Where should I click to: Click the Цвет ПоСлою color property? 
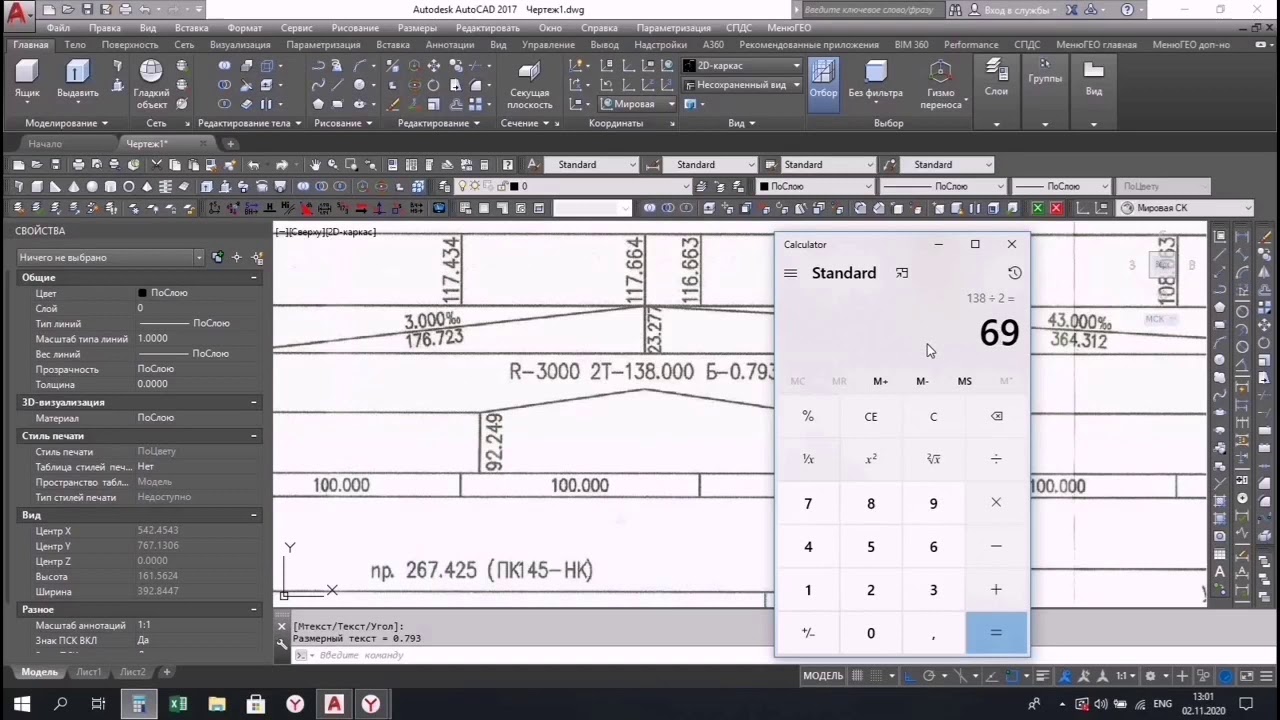point(195,293)
